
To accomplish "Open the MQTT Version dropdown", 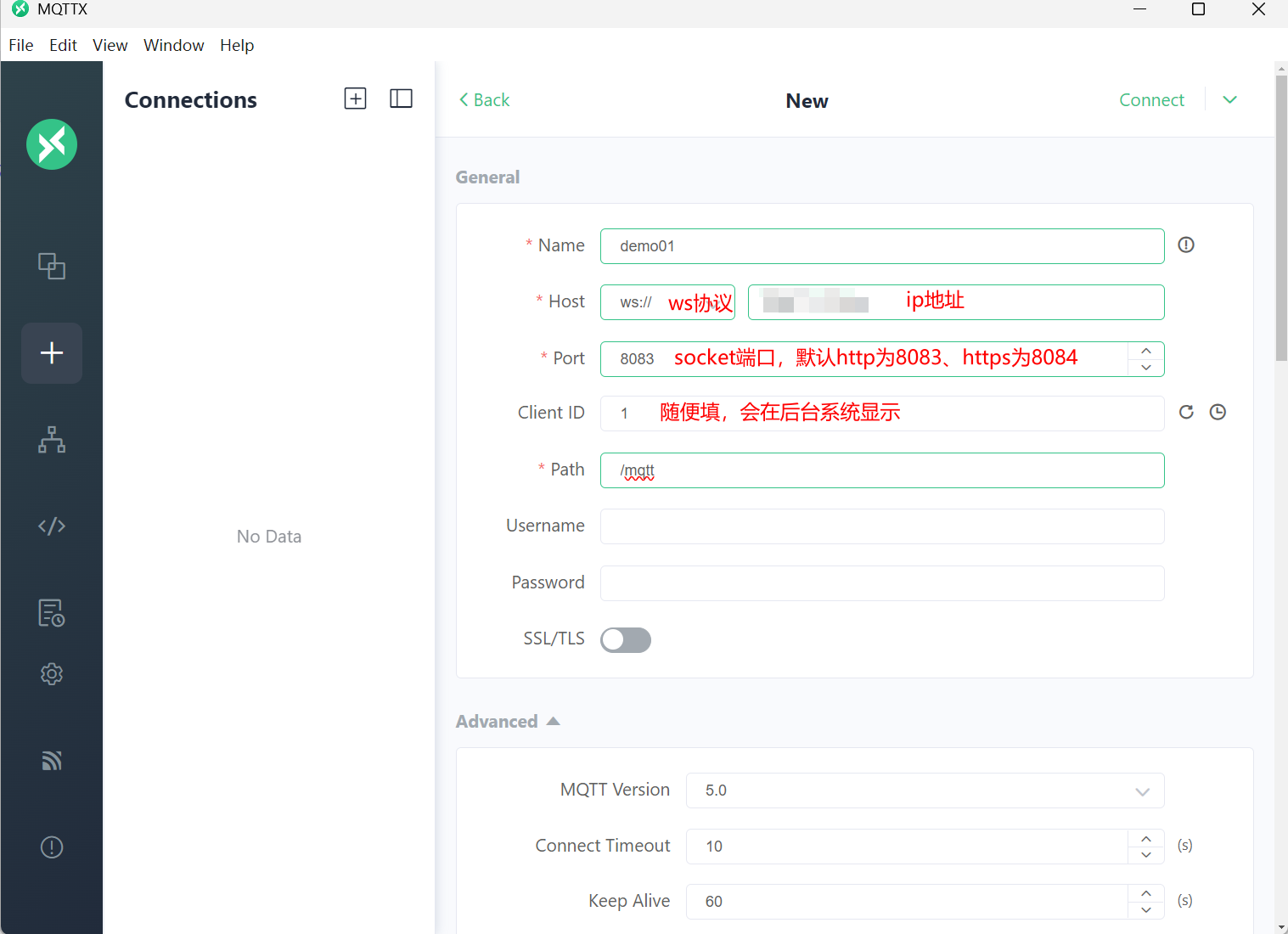I will [x=924, y=791].
